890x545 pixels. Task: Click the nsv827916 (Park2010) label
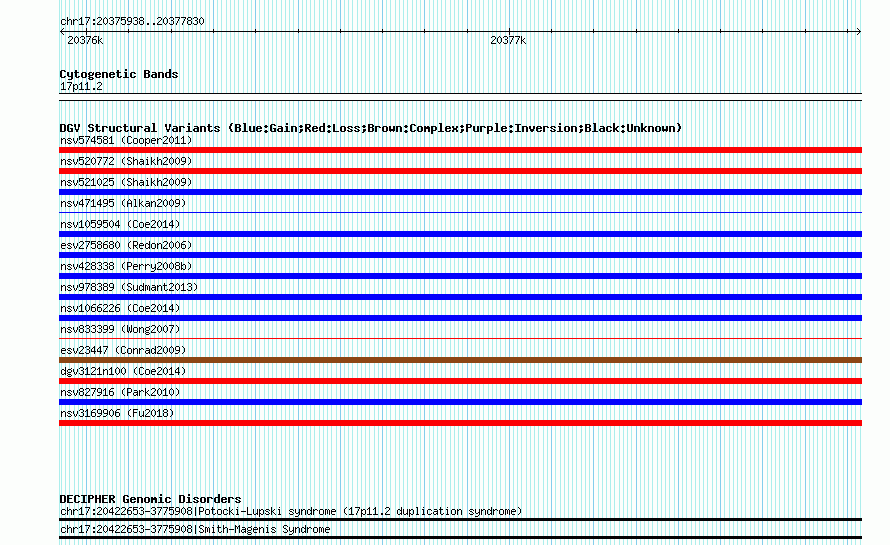(120, 392)
